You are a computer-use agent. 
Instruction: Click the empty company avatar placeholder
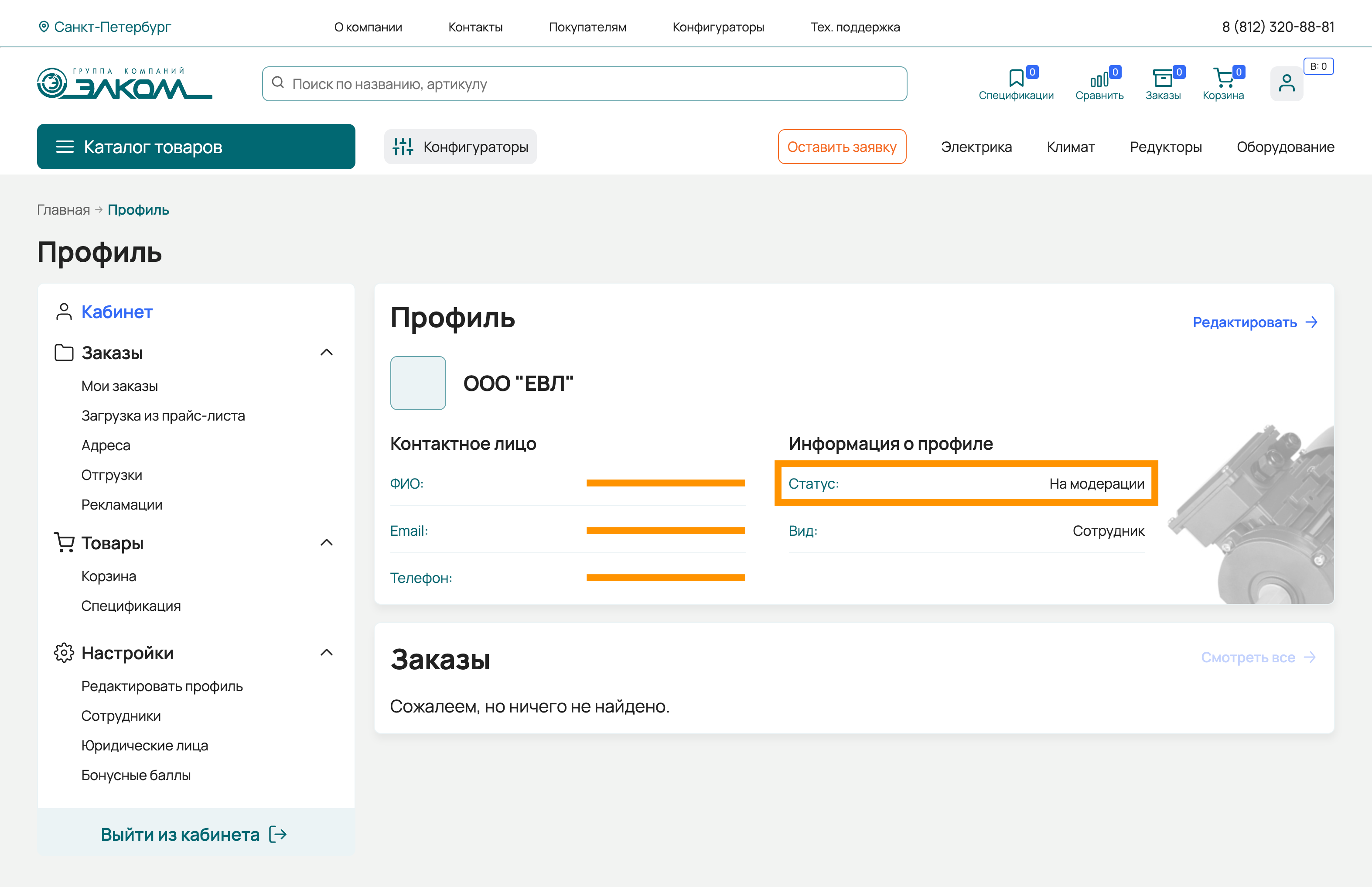(x=418, y=383)
